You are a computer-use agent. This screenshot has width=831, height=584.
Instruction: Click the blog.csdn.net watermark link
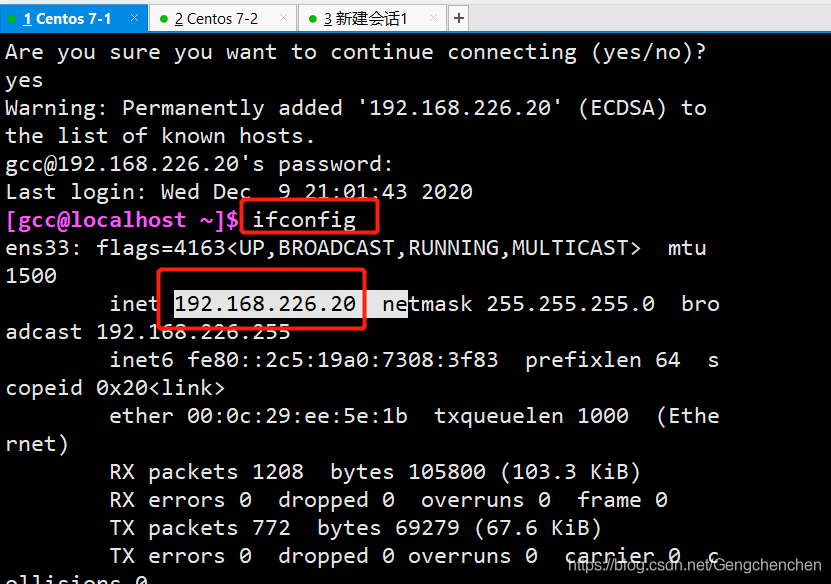click(x=694, y=565)
